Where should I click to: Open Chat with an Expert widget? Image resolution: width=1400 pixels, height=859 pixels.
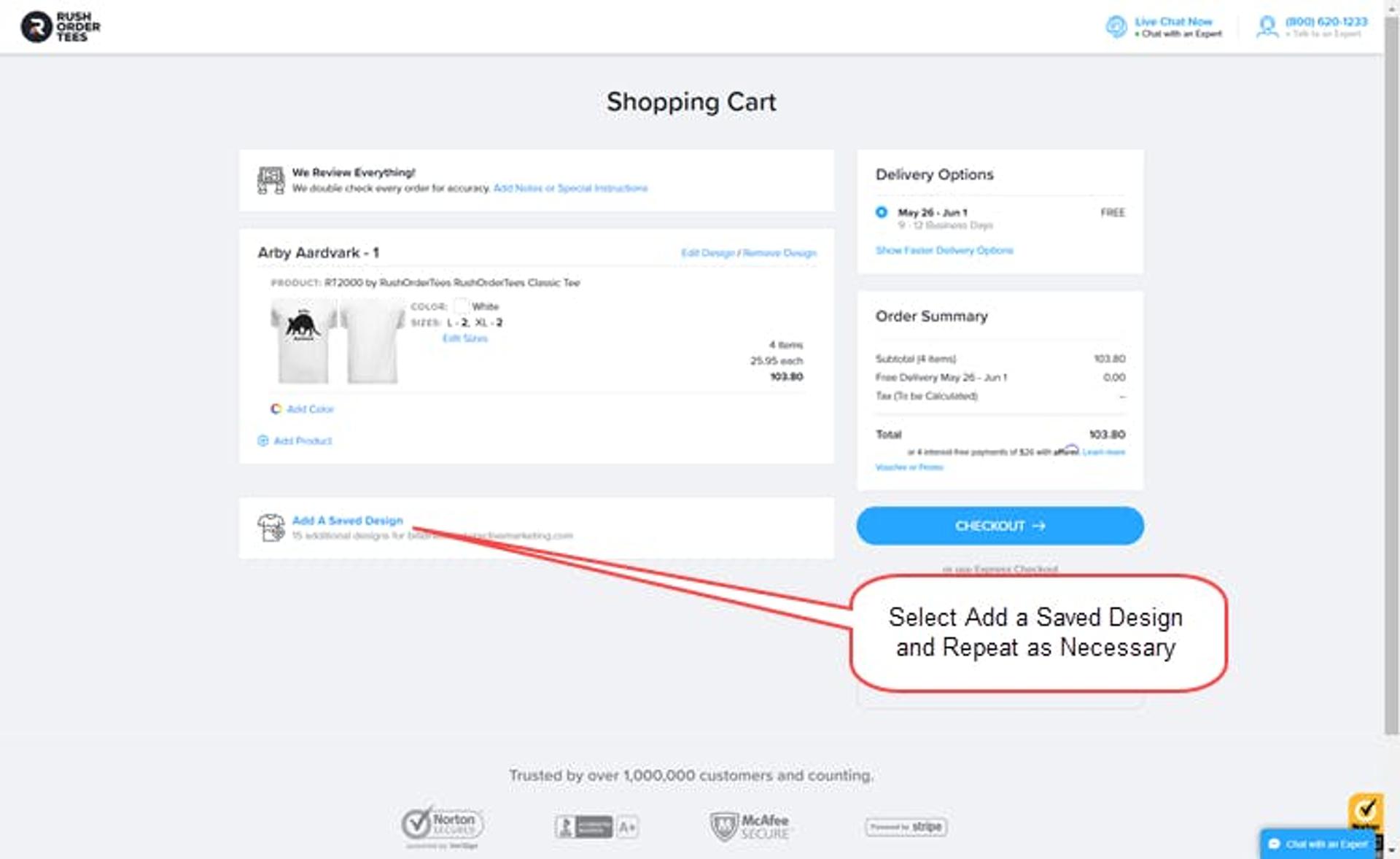1318,844
